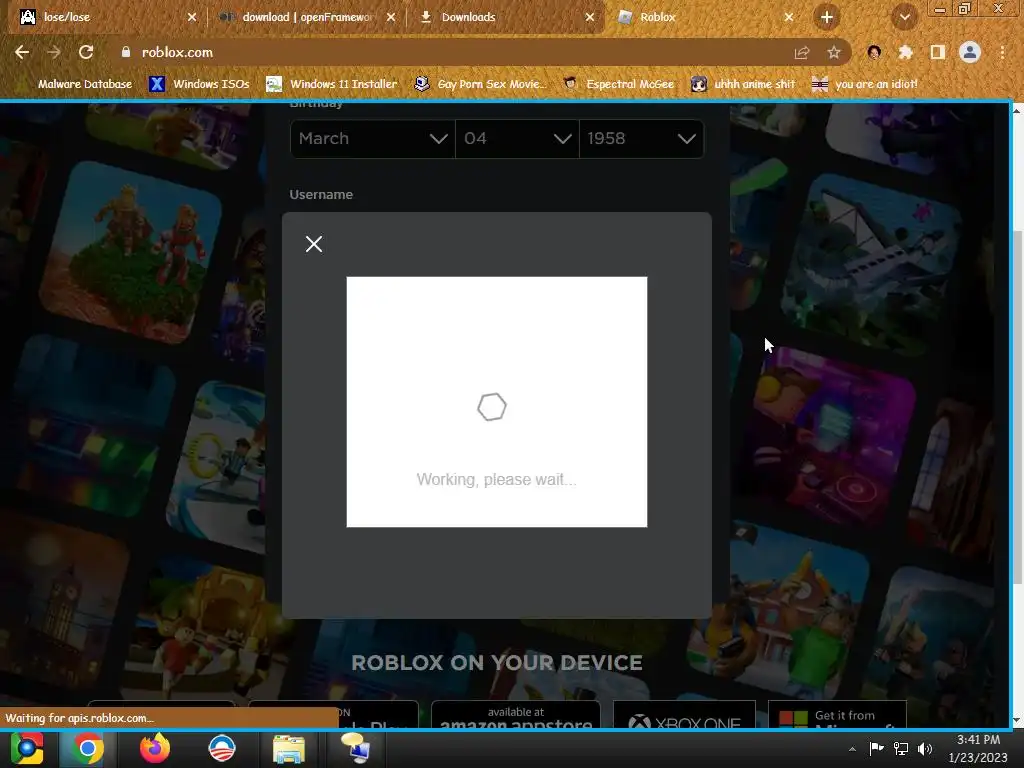Toggle the browser side panel
This screenshot has height=768, width=1024.
click(x=937, y=52)
